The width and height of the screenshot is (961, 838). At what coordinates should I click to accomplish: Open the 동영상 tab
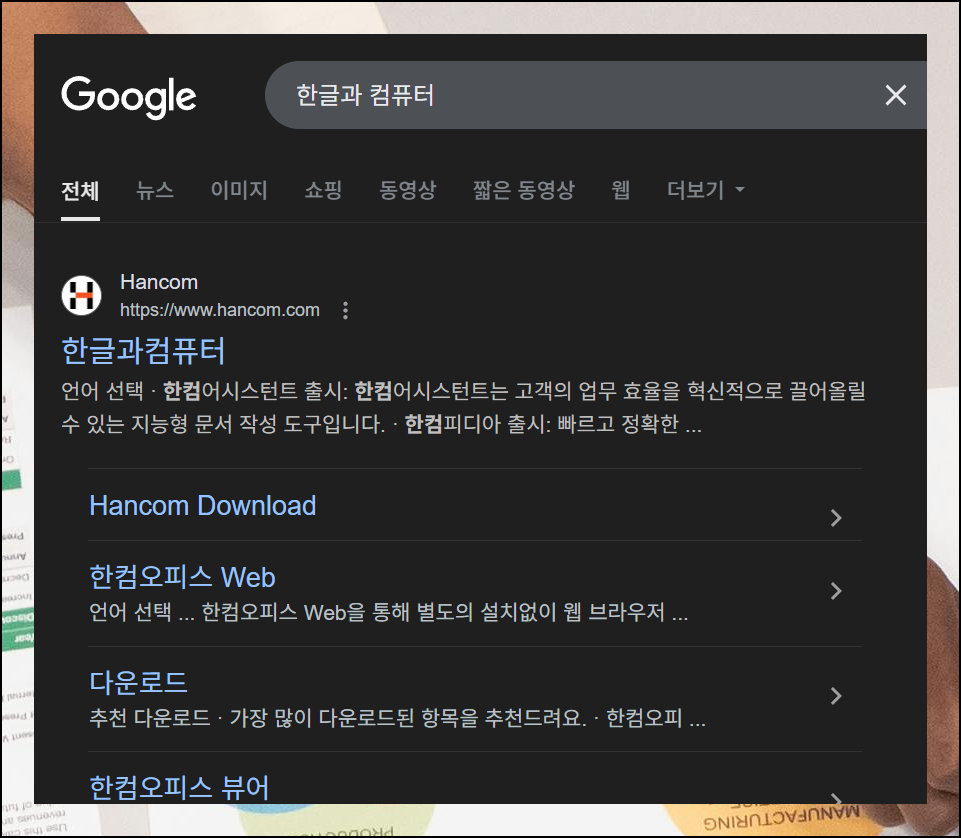click(x=408, y=190)
